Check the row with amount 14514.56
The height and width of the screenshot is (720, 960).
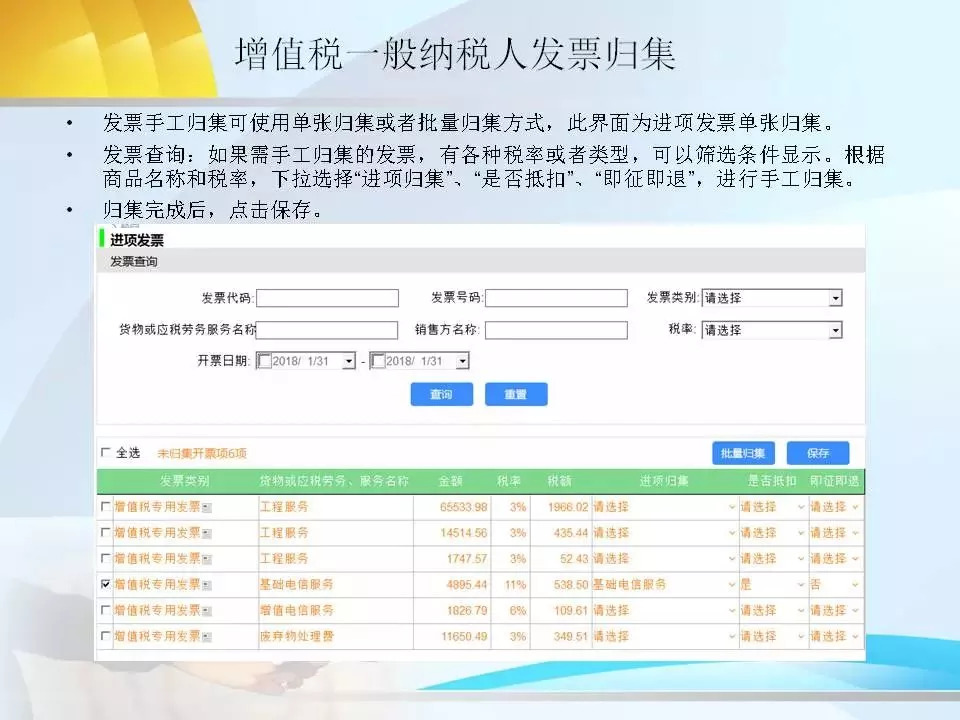click(x=105, y=533)
